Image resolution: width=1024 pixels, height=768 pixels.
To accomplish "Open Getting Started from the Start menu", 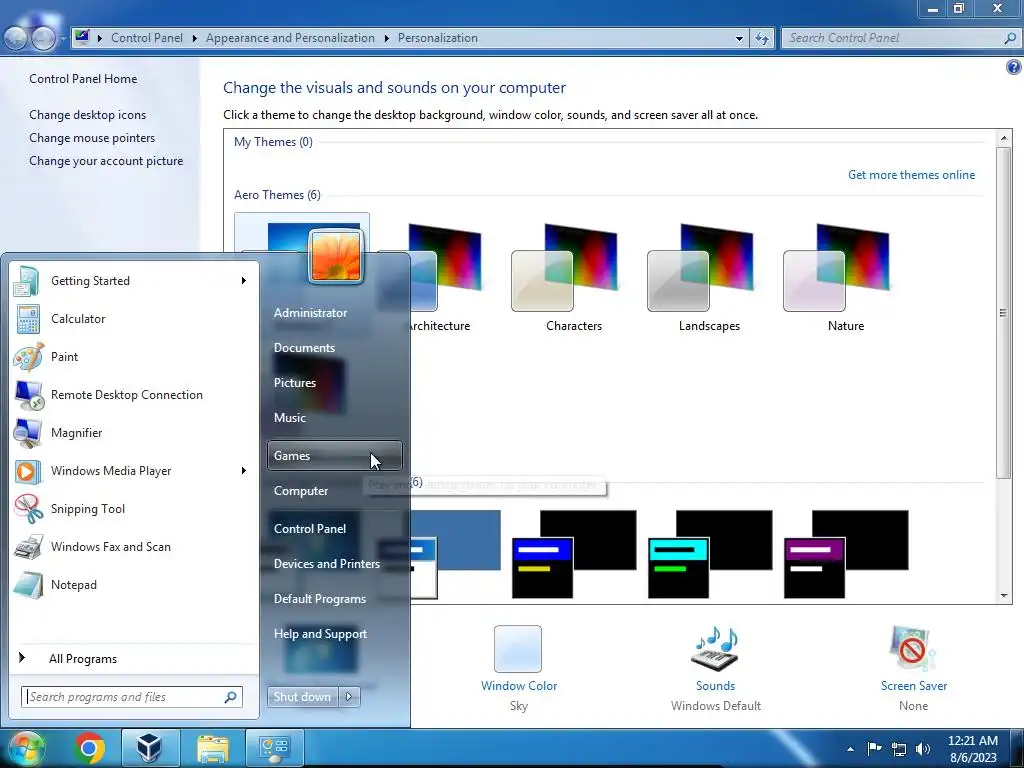I will tap(134, 281).
